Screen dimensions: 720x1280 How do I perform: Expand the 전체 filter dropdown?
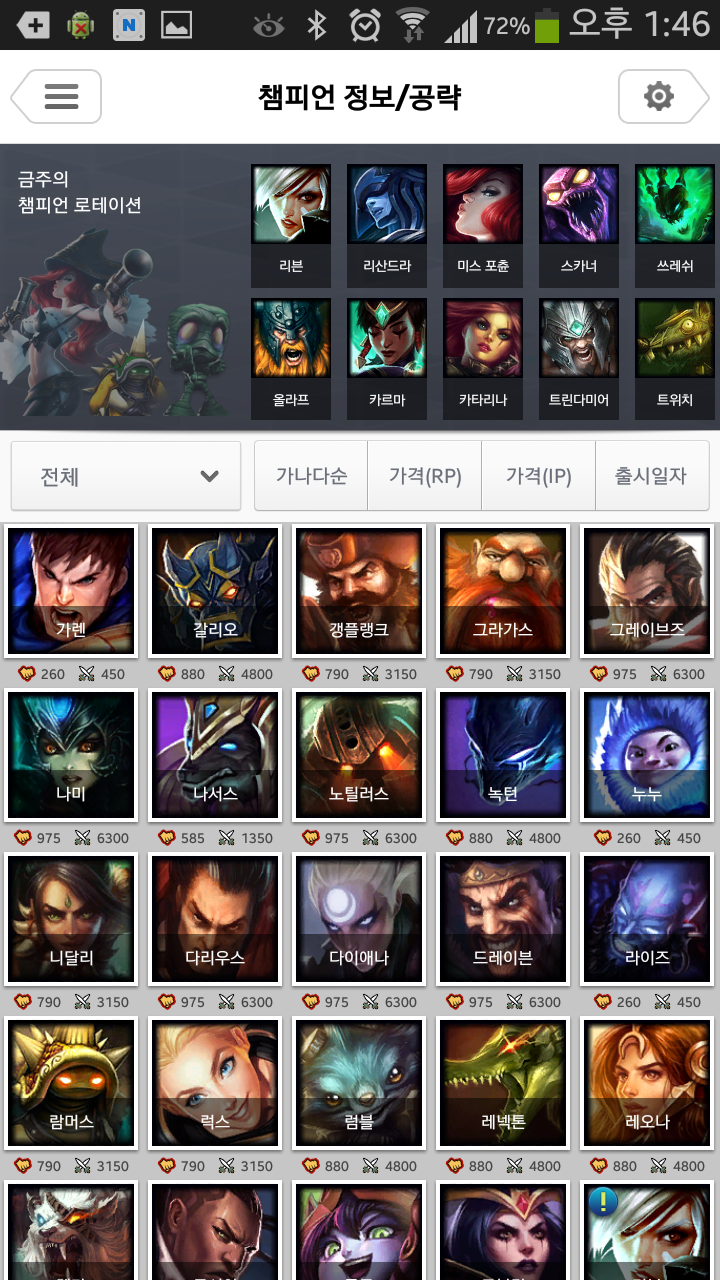126,476
